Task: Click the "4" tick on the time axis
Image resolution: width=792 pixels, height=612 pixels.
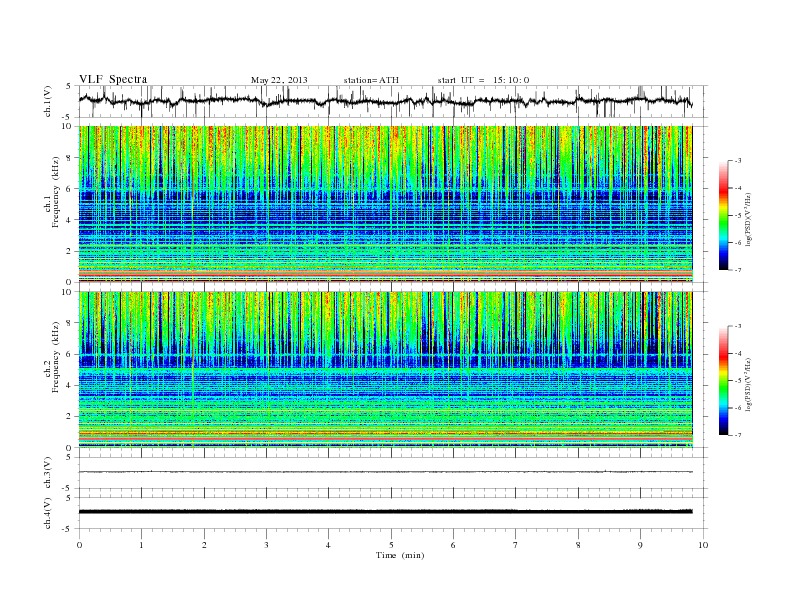Action: click(x=328, y=545)
